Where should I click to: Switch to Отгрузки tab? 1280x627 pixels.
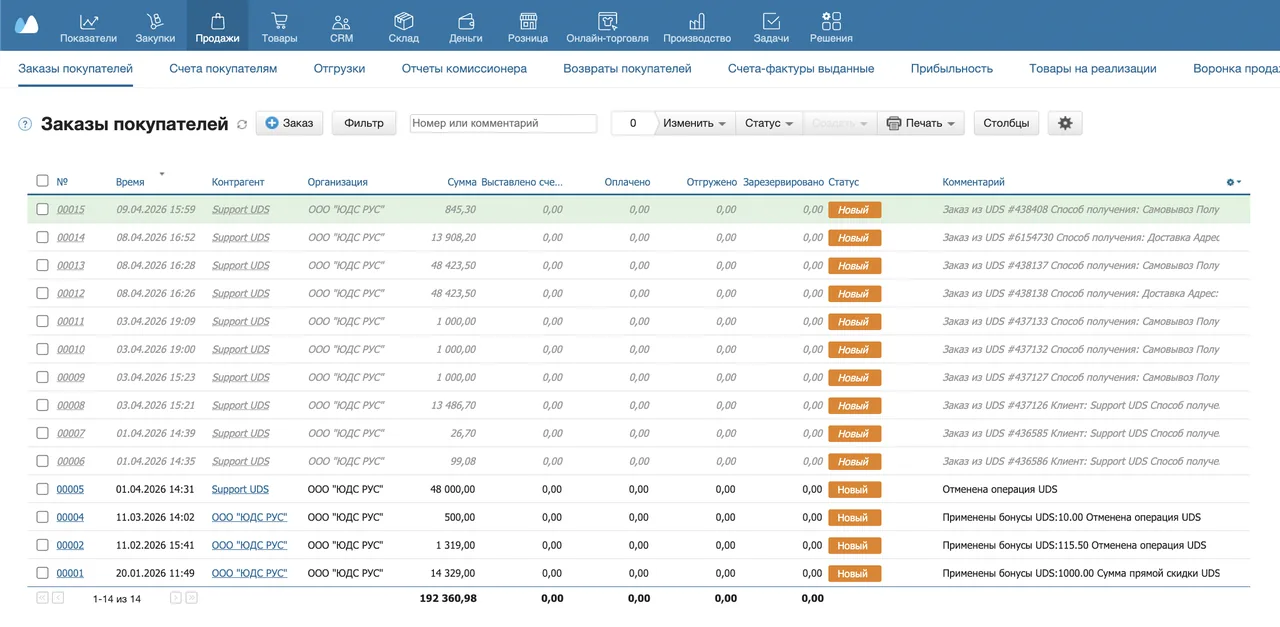[339, 69]
